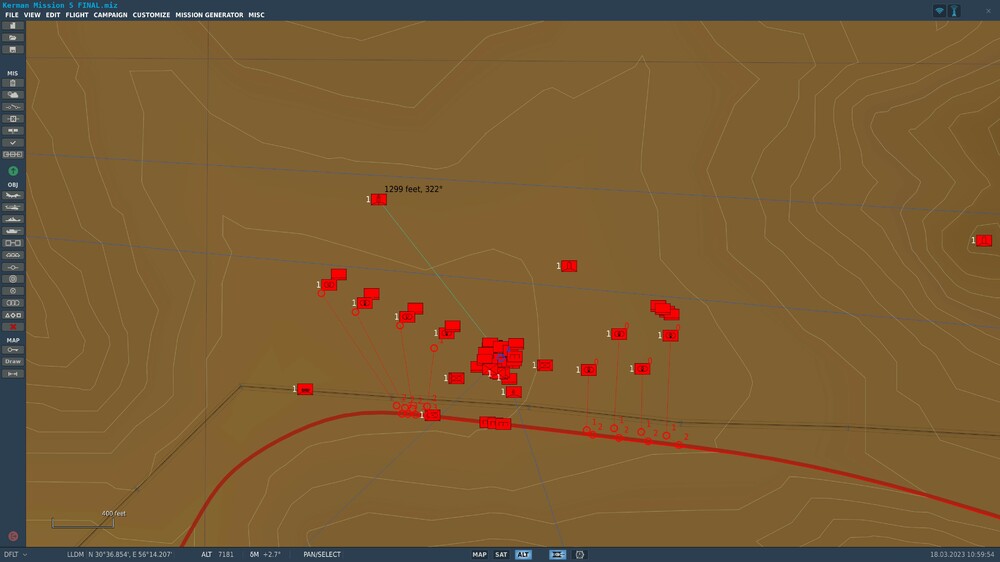The image size is (1000, 562).
Task: Click the hexagon icon in the bottom status bar
Action: point(580,555)
